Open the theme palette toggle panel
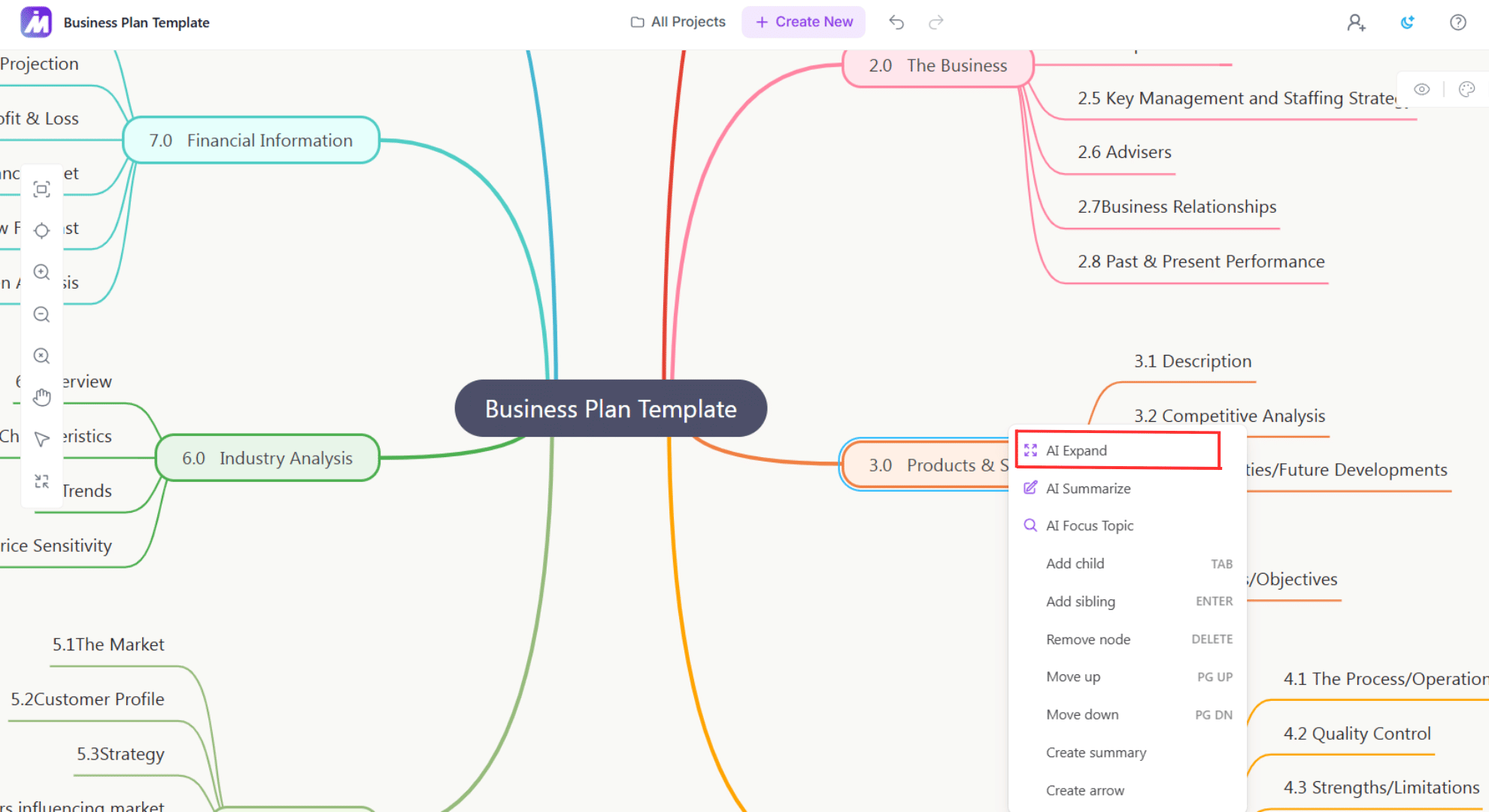Screen dimensions: 1489x812 [x=1466, y=89]
